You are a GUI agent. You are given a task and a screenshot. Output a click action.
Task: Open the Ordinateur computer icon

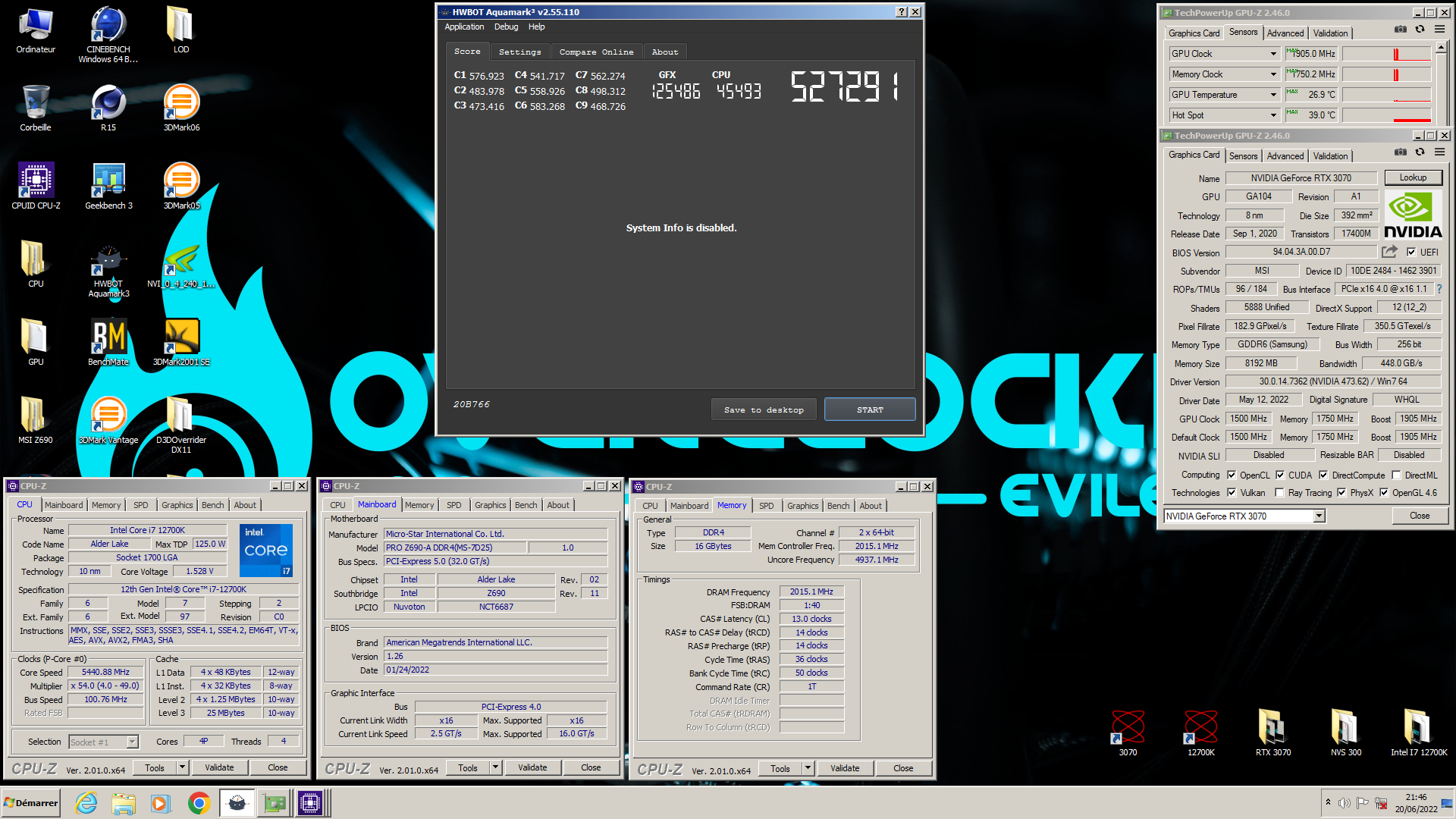(36, 30)
